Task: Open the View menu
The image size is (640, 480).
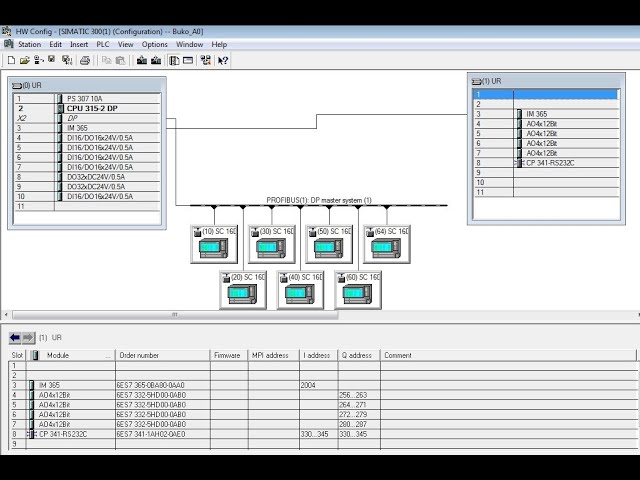Action: (x=126, y=44)
